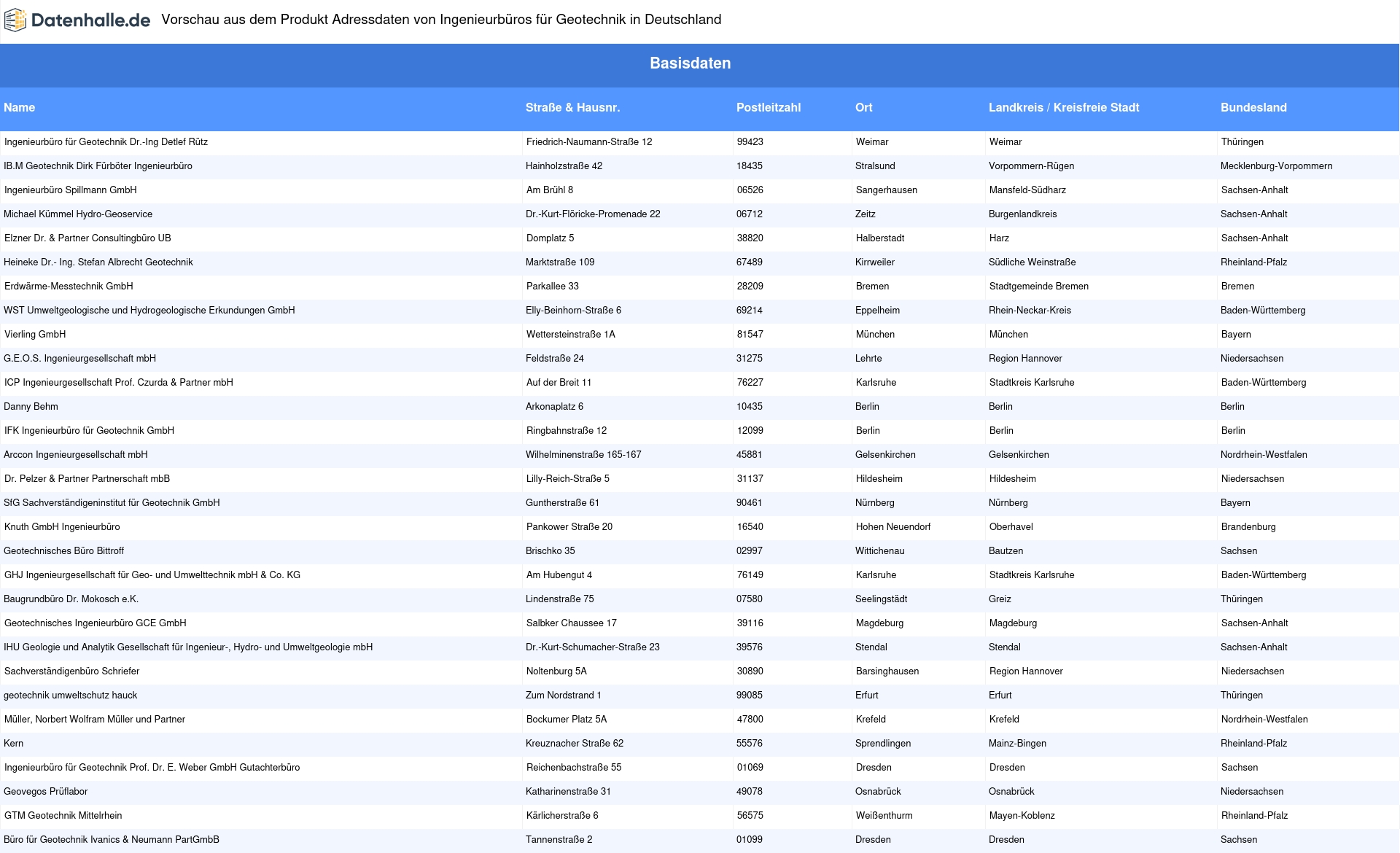Click district cell Südliche Weinstraße
The height and width of the screenshot is (853, 1400).
(x=1032, y=262)
